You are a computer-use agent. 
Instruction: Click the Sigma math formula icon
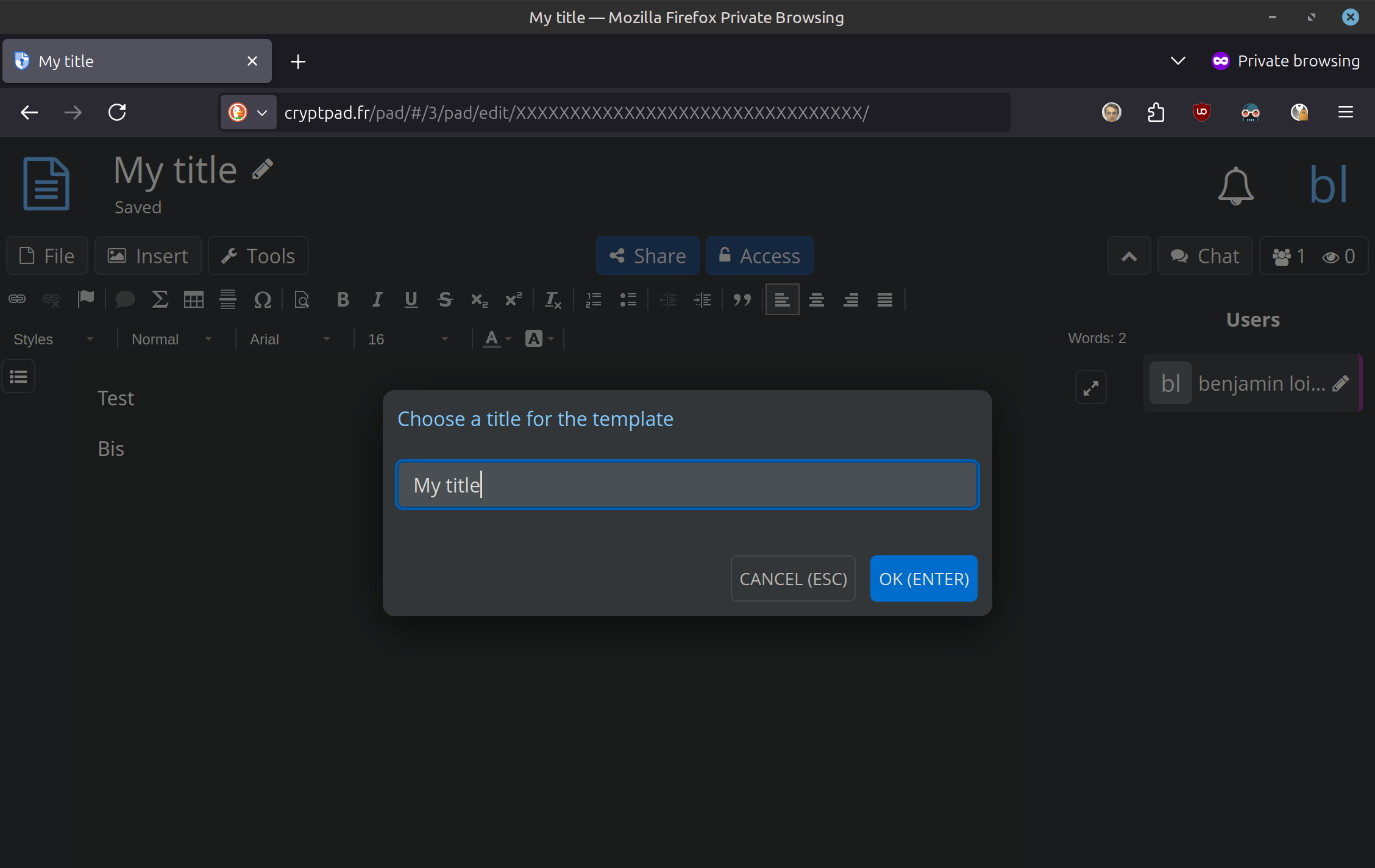coord(160,299)
